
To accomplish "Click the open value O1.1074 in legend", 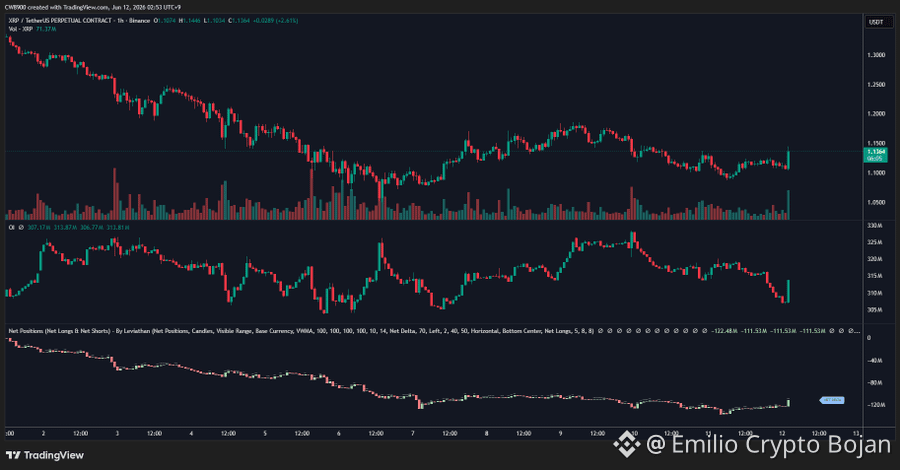I will pyautogui.click(x=165, y=21).
